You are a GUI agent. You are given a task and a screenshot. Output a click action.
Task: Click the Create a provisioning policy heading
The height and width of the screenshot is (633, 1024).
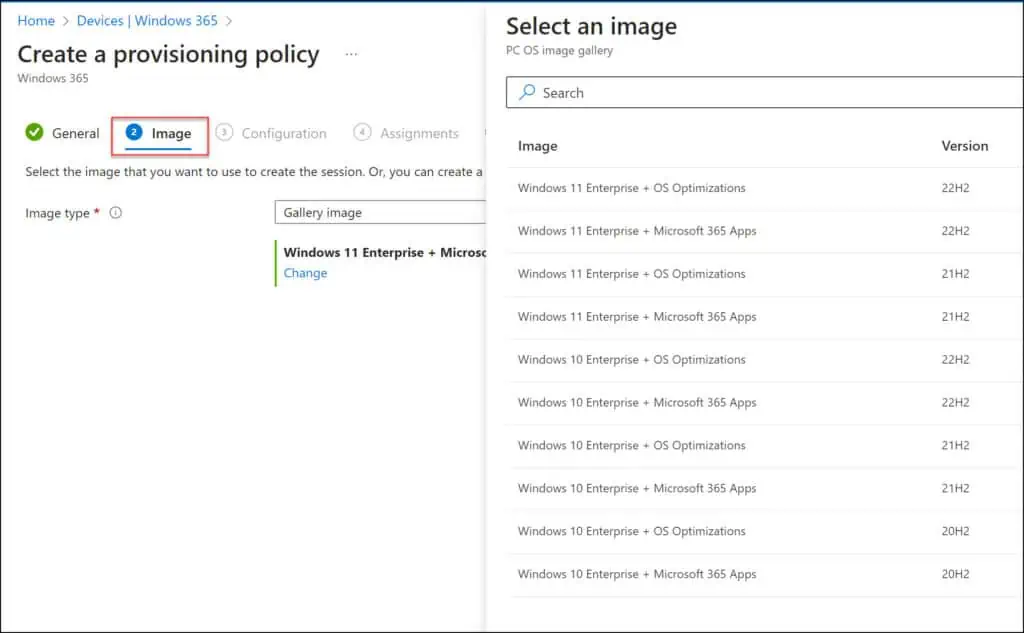[x=168, y=54]
